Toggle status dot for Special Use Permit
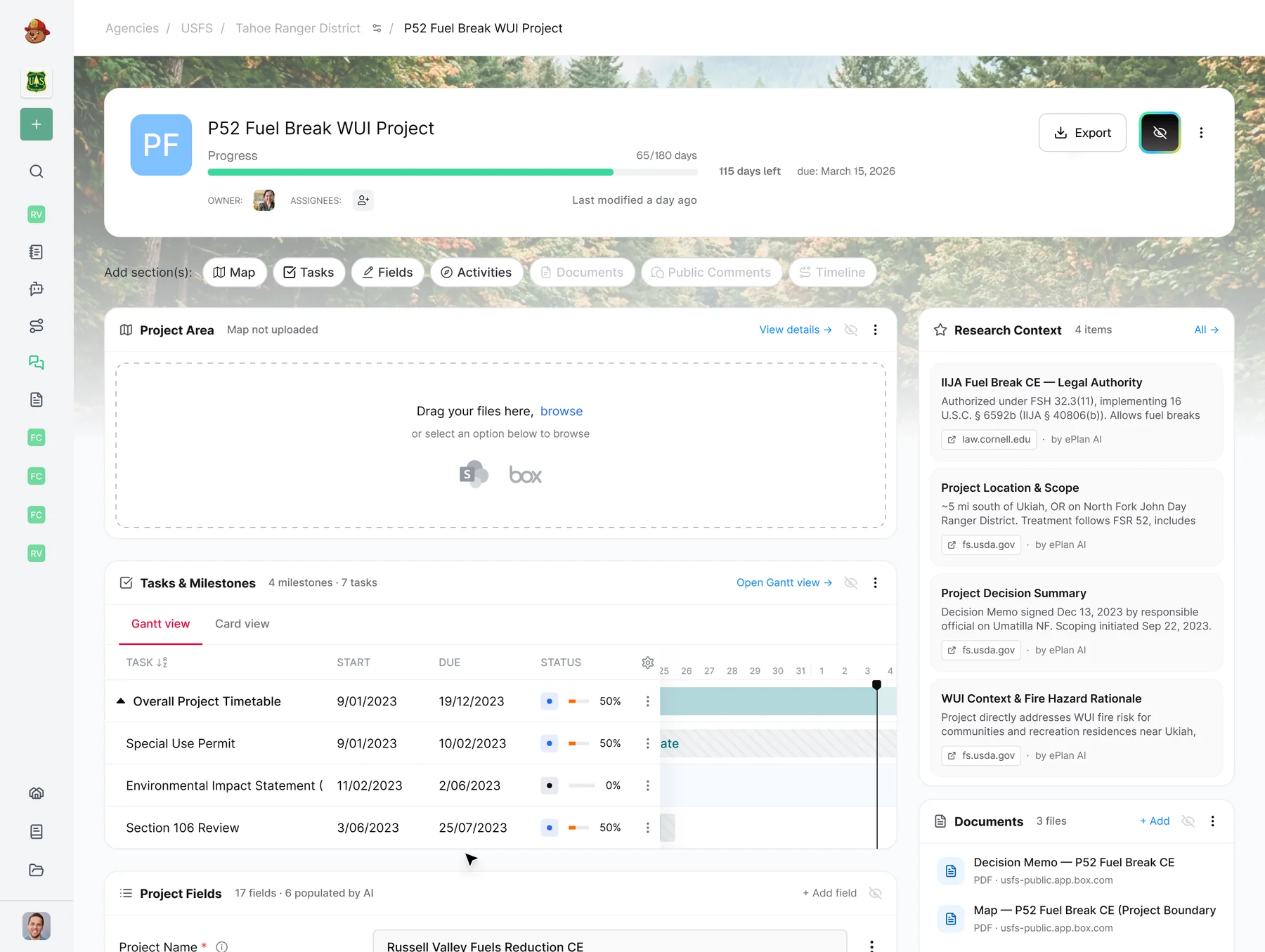 pyautogui.click(x=550, y=743)
